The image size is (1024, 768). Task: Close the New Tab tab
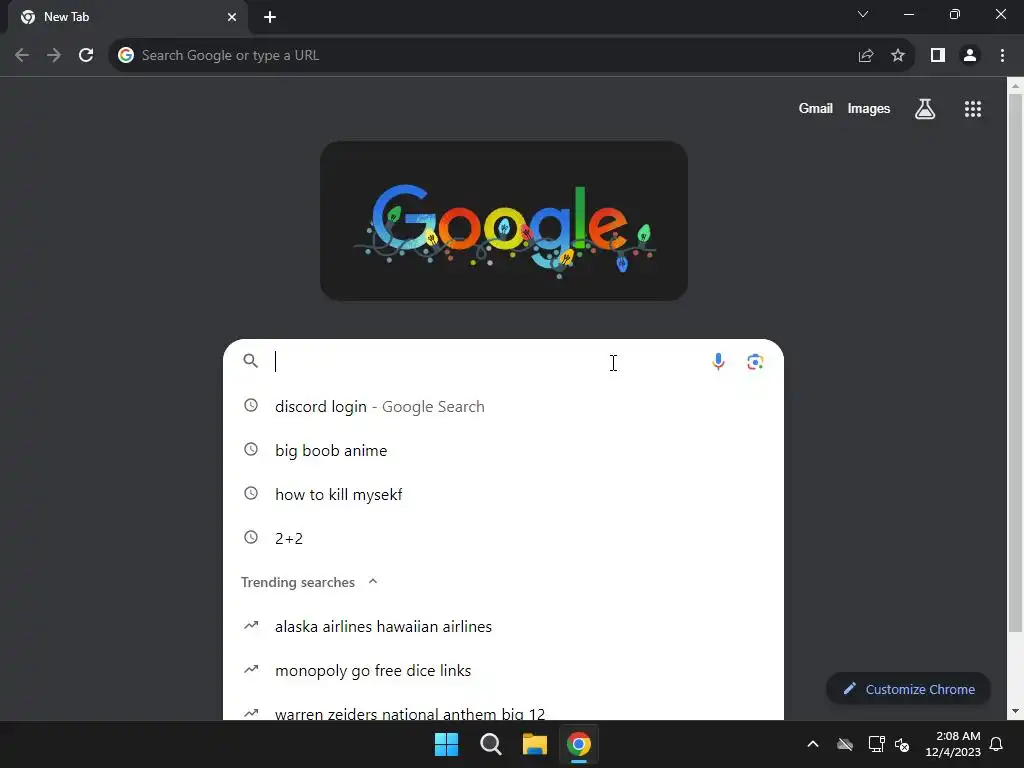tap(232, 17)
